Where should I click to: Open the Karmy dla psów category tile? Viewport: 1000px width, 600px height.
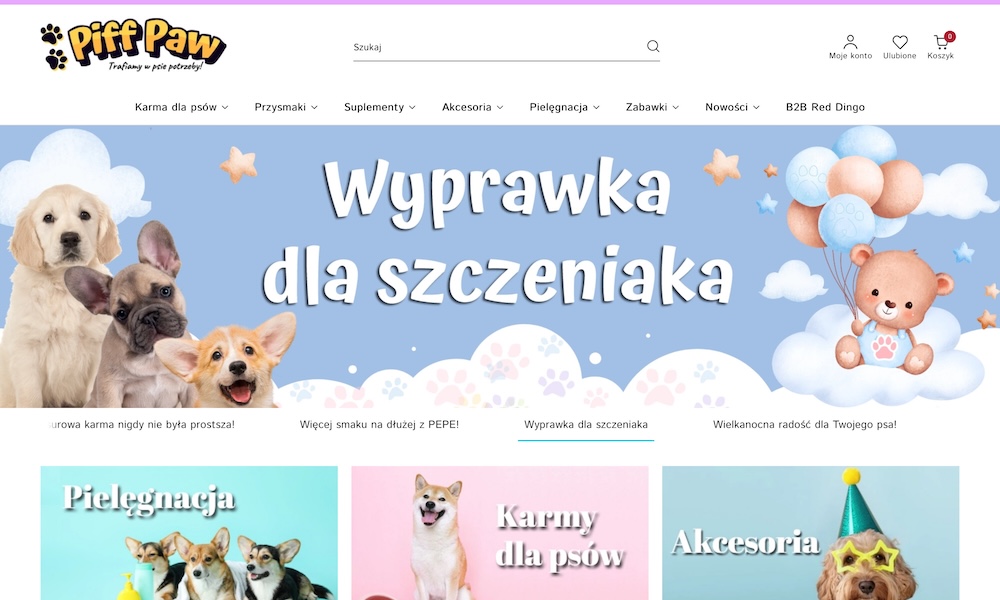pyautogui.click(x=499, y=533)
